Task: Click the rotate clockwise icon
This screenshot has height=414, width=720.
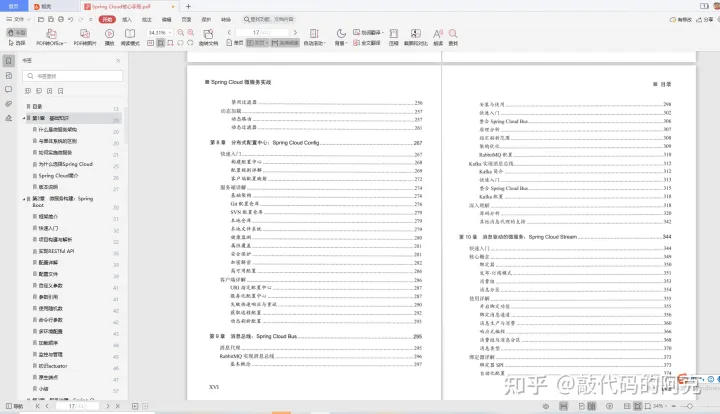Action: 190,43
